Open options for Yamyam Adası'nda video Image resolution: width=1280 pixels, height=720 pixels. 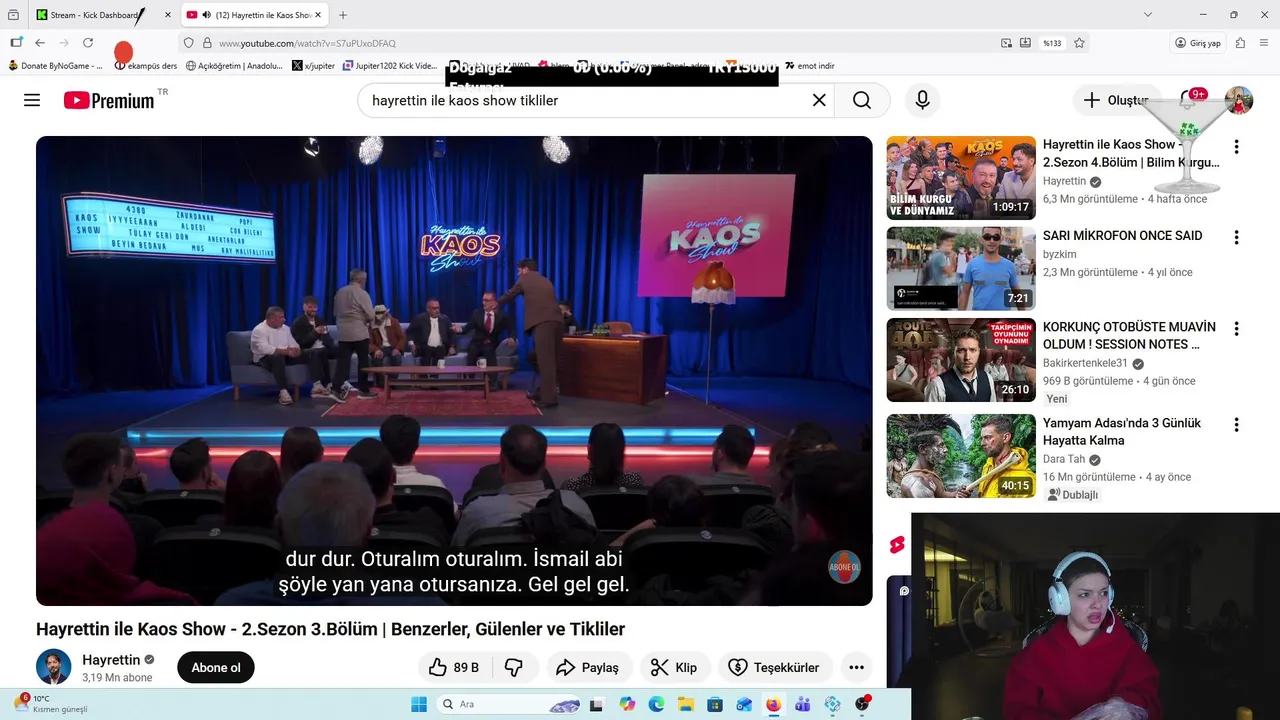1236,425
